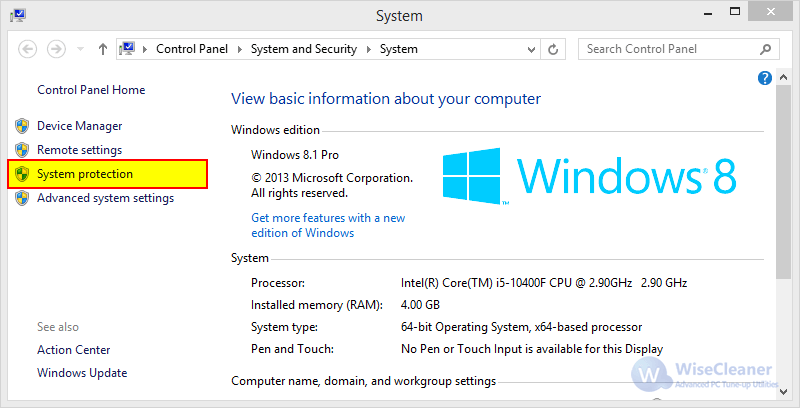
Task: Go to Control Panel Home
Action: (91, 90)
